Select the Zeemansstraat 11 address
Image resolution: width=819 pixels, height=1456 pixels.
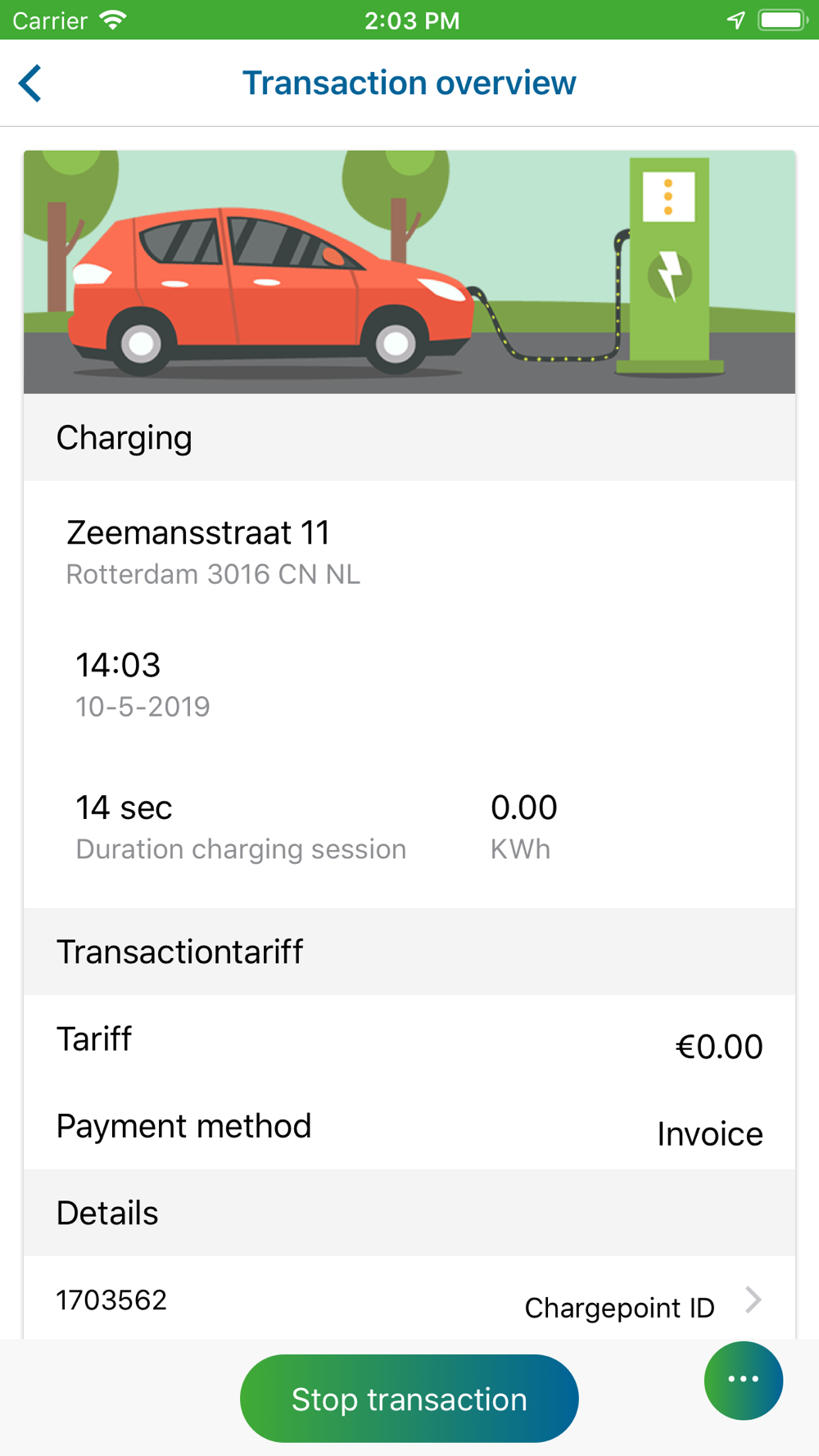tap(198, 533)
